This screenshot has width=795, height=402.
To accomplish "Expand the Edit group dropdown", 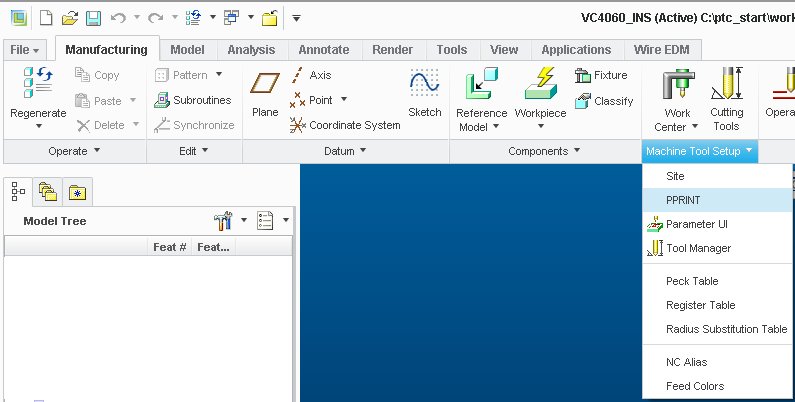I will (194, 151).
